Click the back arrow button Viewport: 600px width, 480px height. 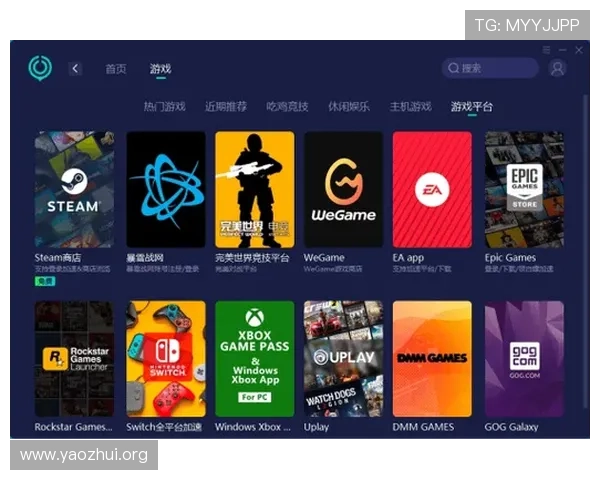tap(75, 68)
